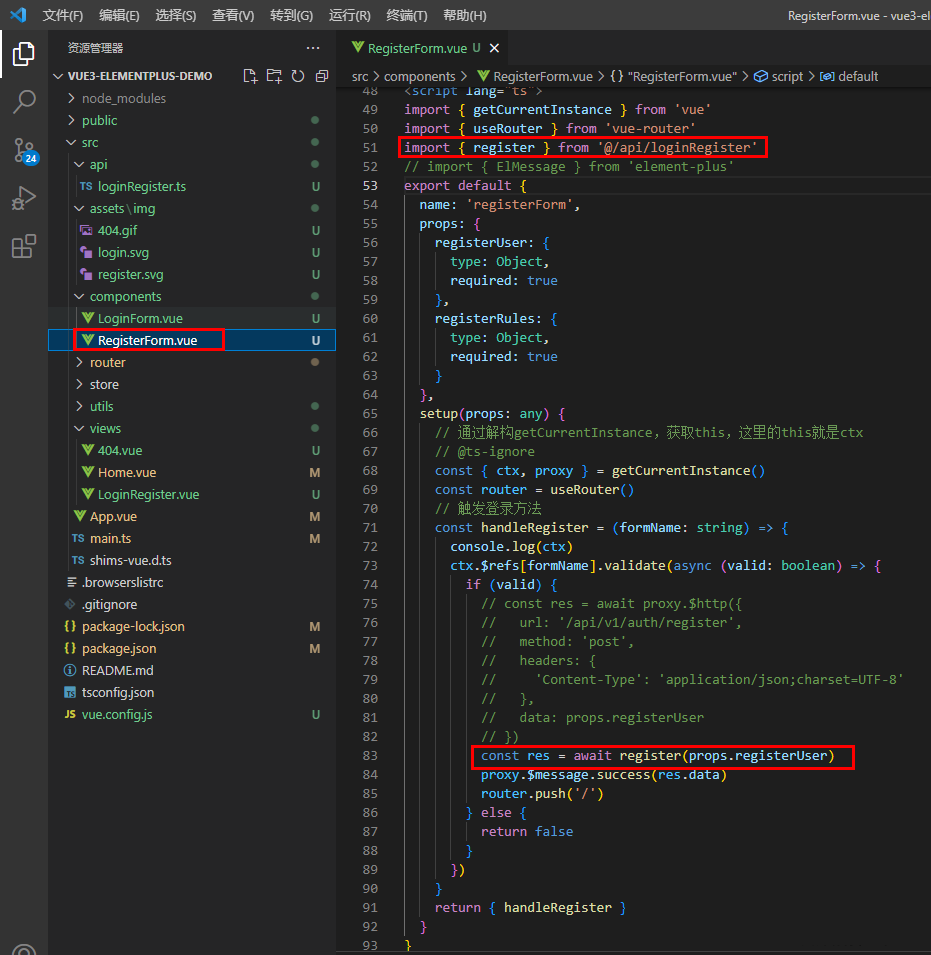This screenshot has width=931, height=955.
Task: Open LoginRegister.vue under views
Action: pos(148,495)
